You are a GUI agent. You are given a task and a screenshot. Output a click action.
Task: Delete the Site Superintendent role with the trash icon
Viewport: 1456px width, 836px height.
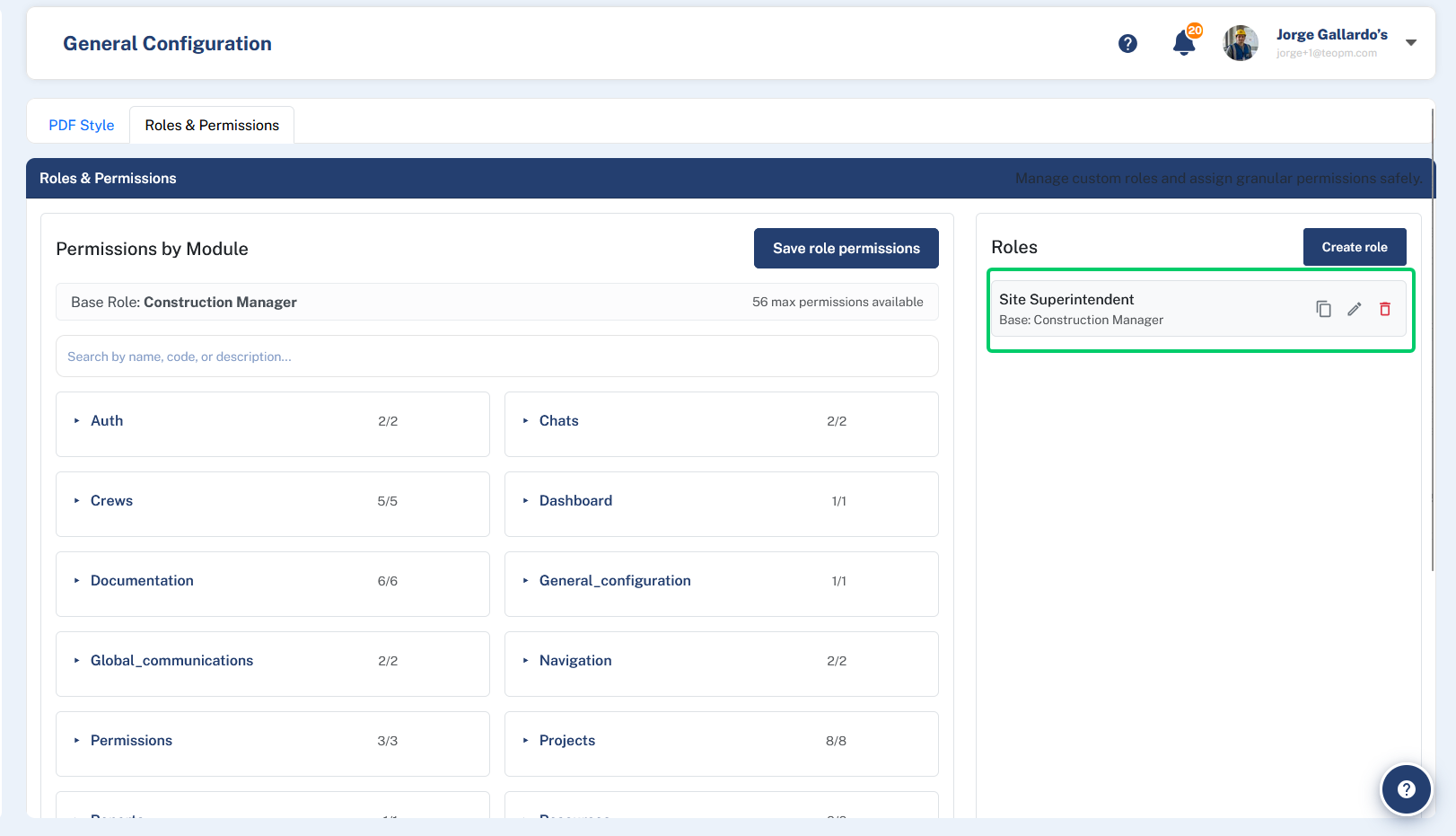pos(1385,309)
